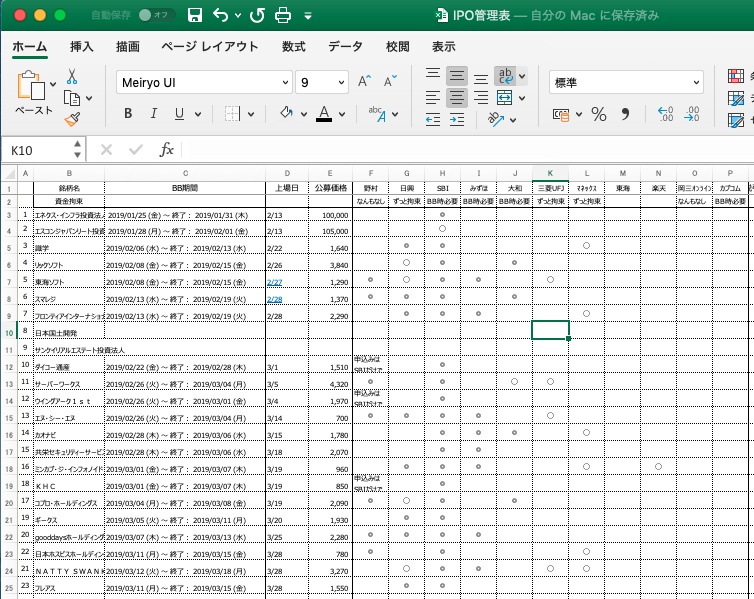Open the 2/28 link in row 8
The width and height of the screenshot is (754, 599).
pos(275,300)
